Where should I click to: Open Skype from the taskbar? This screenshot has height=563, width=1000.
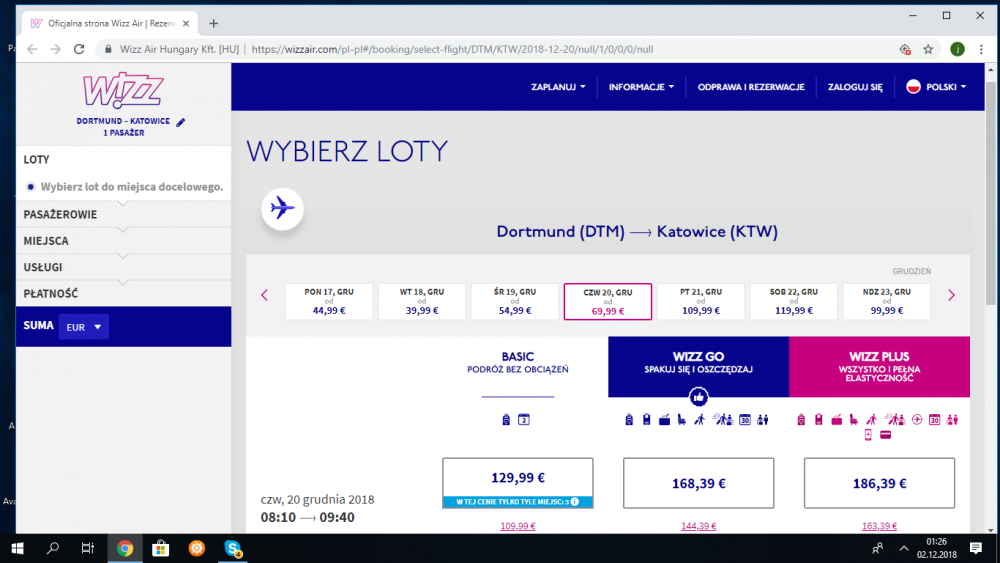[x=233, y=548]
